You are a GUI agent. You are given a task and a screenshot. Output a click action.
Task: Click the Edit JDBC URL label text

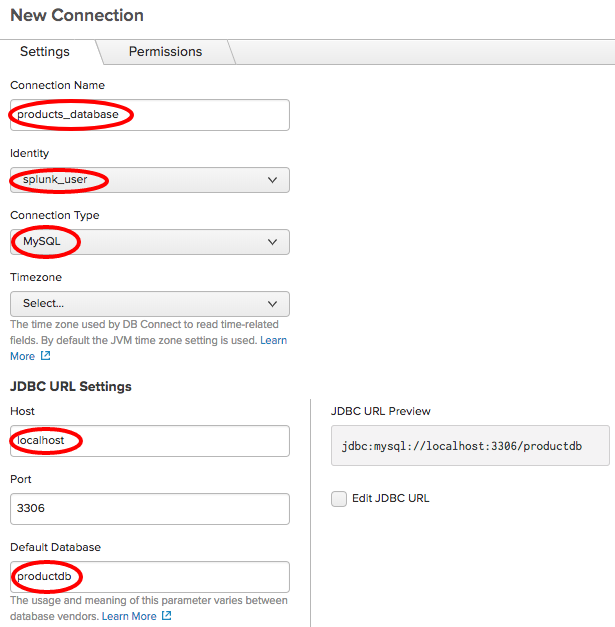coord(390,498)
